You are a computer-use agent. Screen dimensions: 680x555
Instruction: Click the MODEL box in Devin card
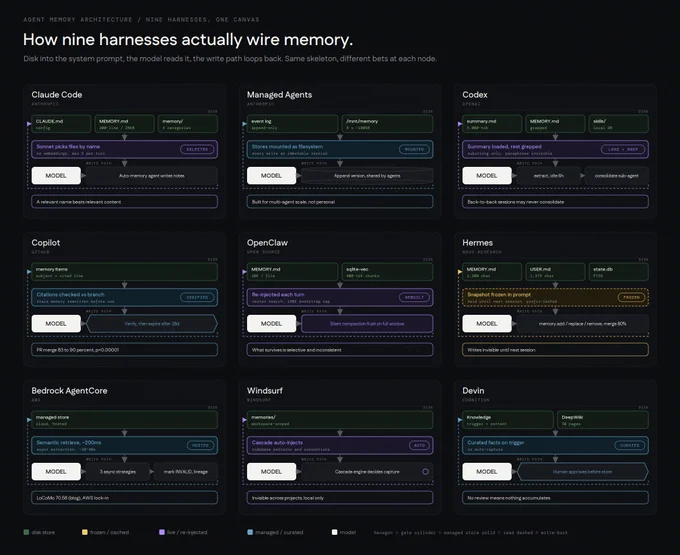coord(487,471)
